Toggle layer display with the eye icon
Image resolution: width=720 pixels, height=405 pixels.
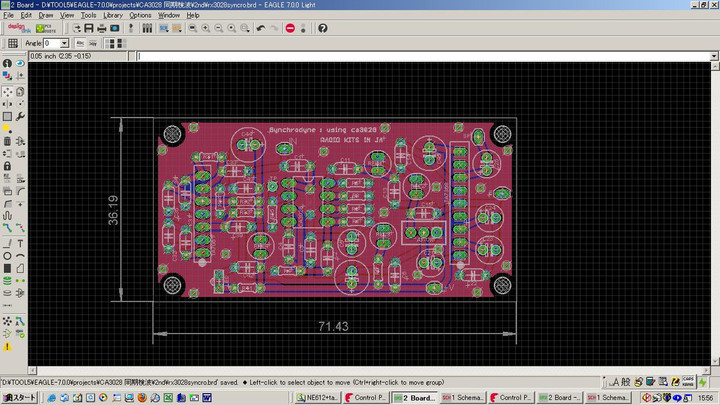pos(20,64)
